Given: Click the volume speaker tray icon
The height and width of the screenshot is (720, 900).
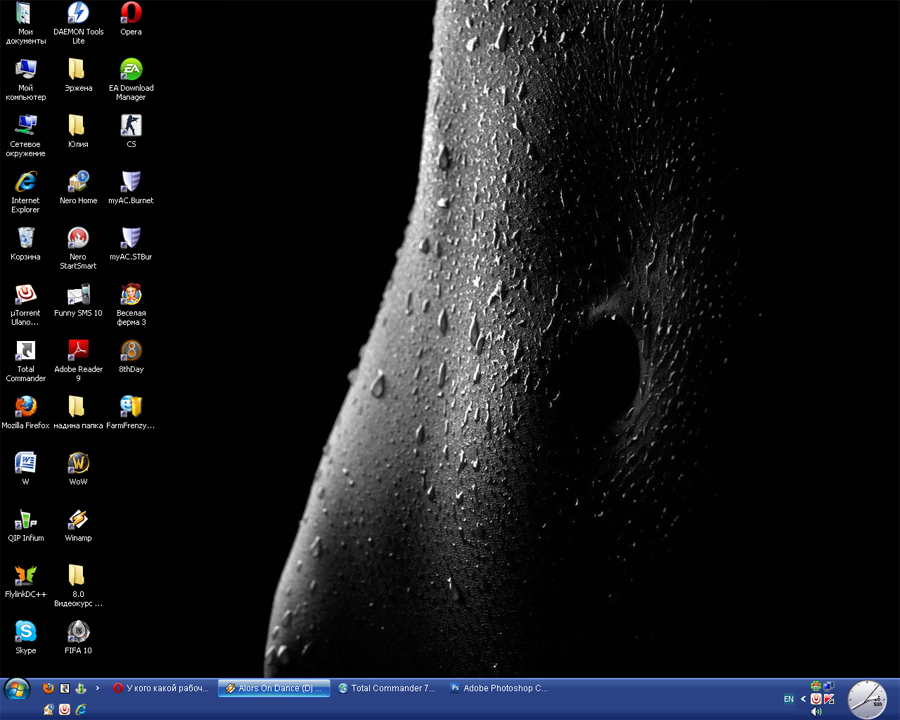Looking at the screenshot, I should coord(817,711).
